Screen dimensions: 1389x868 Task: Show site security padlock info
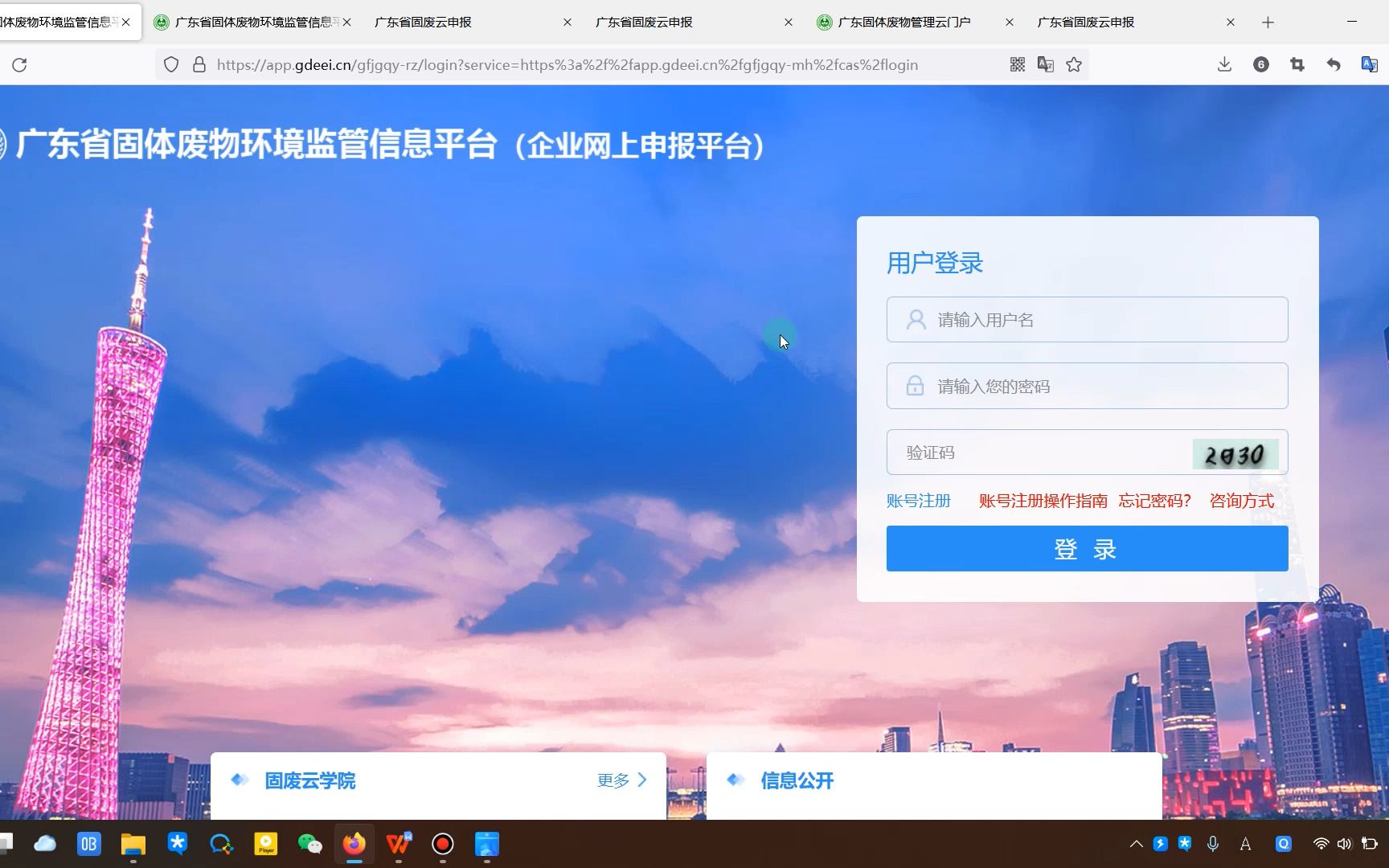pos(199,65)
